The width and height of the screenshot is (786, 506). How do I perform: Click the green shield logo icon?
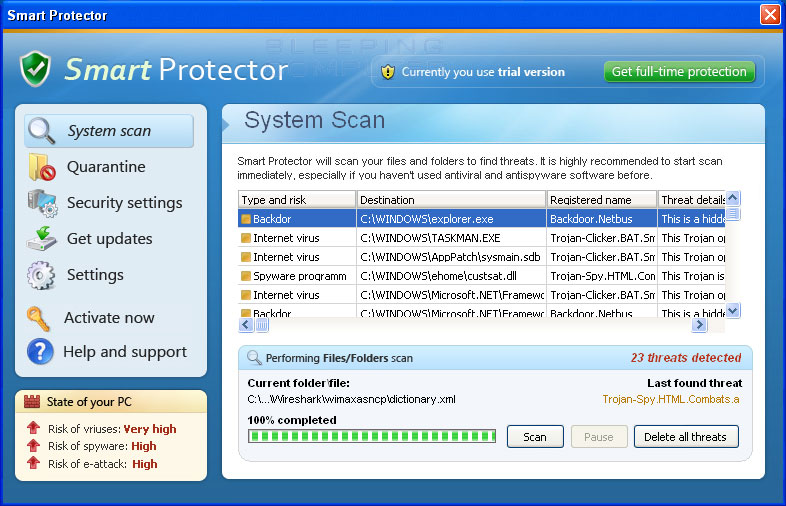[35, 69]
